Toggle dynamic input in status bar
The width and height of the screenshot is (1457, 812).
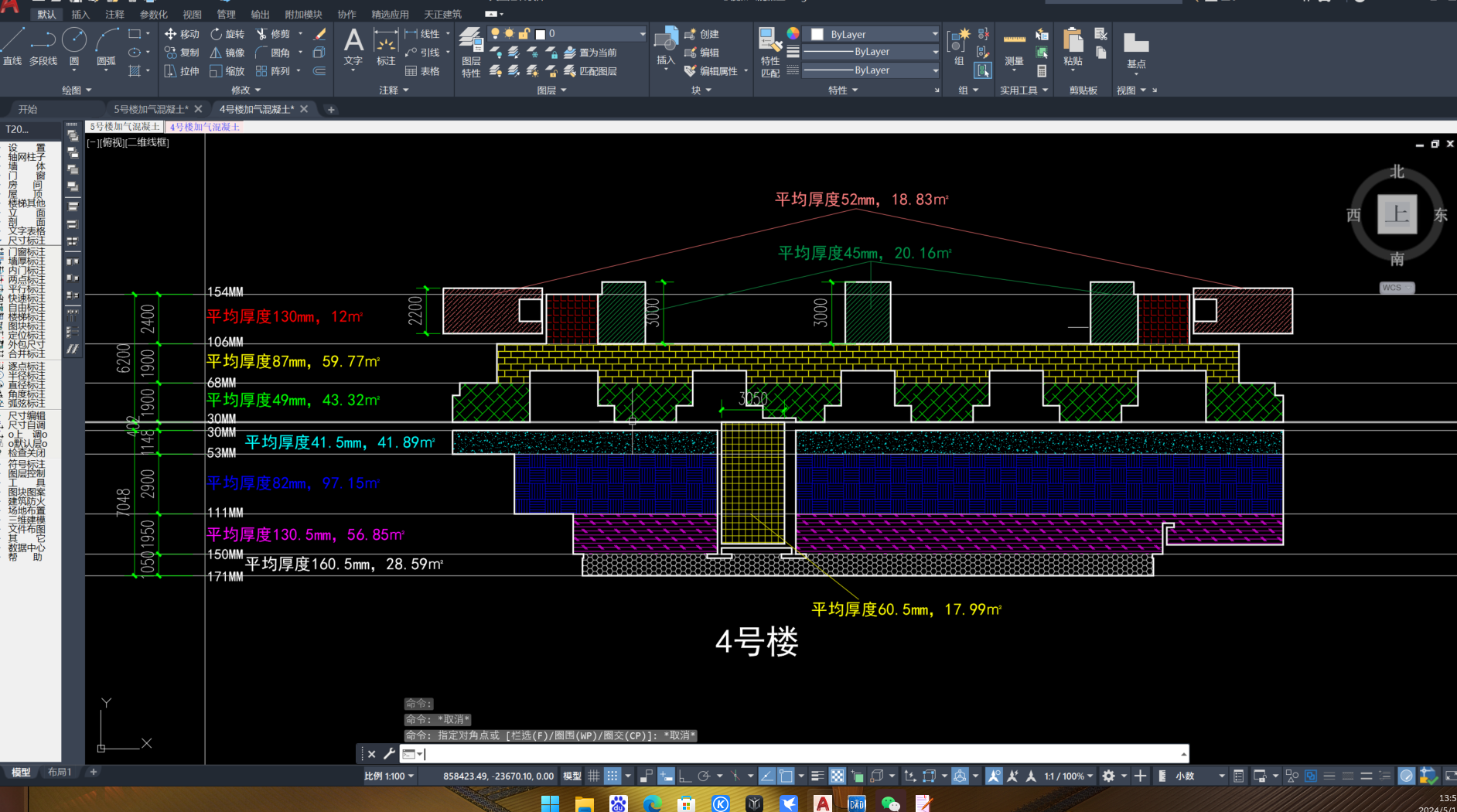(666, 776)
